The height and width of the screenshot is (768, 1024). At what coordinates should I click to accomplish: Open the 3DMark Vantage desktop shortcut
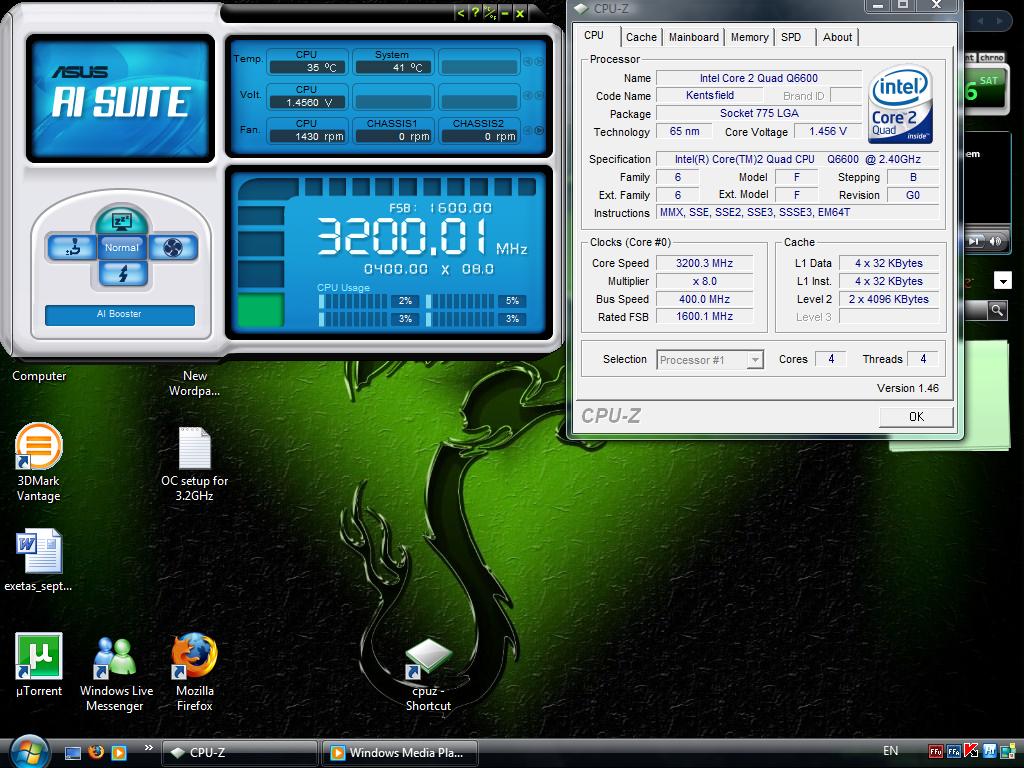[x=39, y=447]
